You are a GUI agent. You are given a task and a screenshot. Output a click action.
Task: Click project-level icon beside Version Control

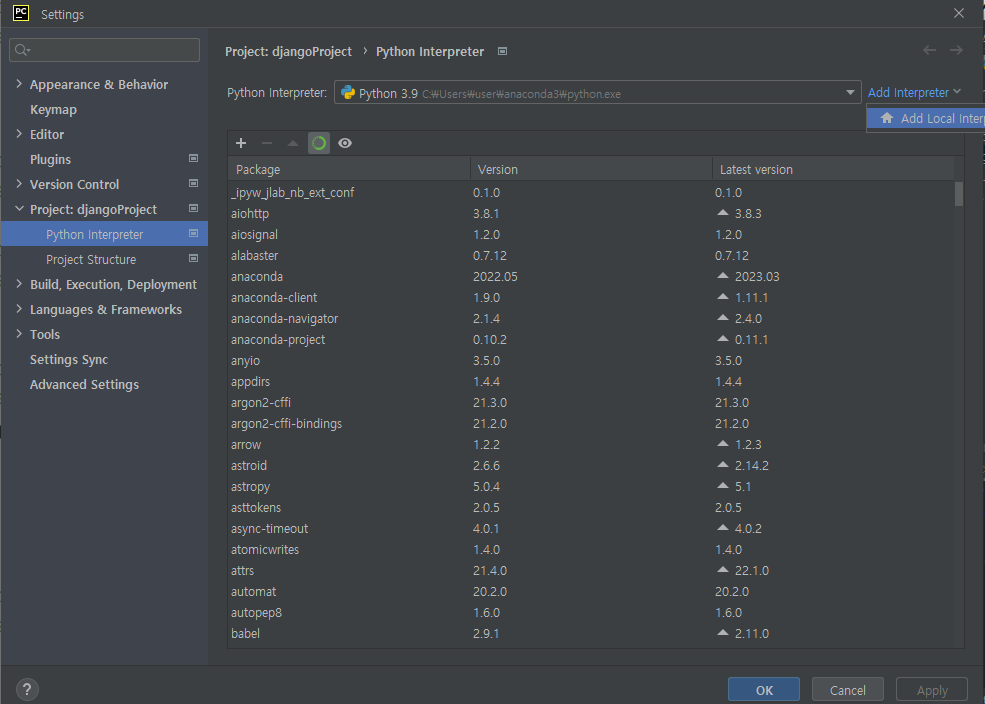pyautogui.click(x=193, y=184)
